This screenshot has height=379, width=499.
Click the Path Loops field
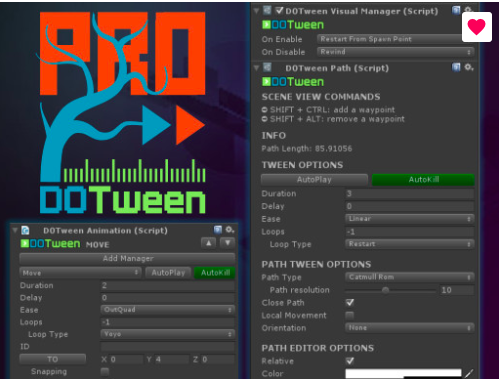(x=410, y=232)
